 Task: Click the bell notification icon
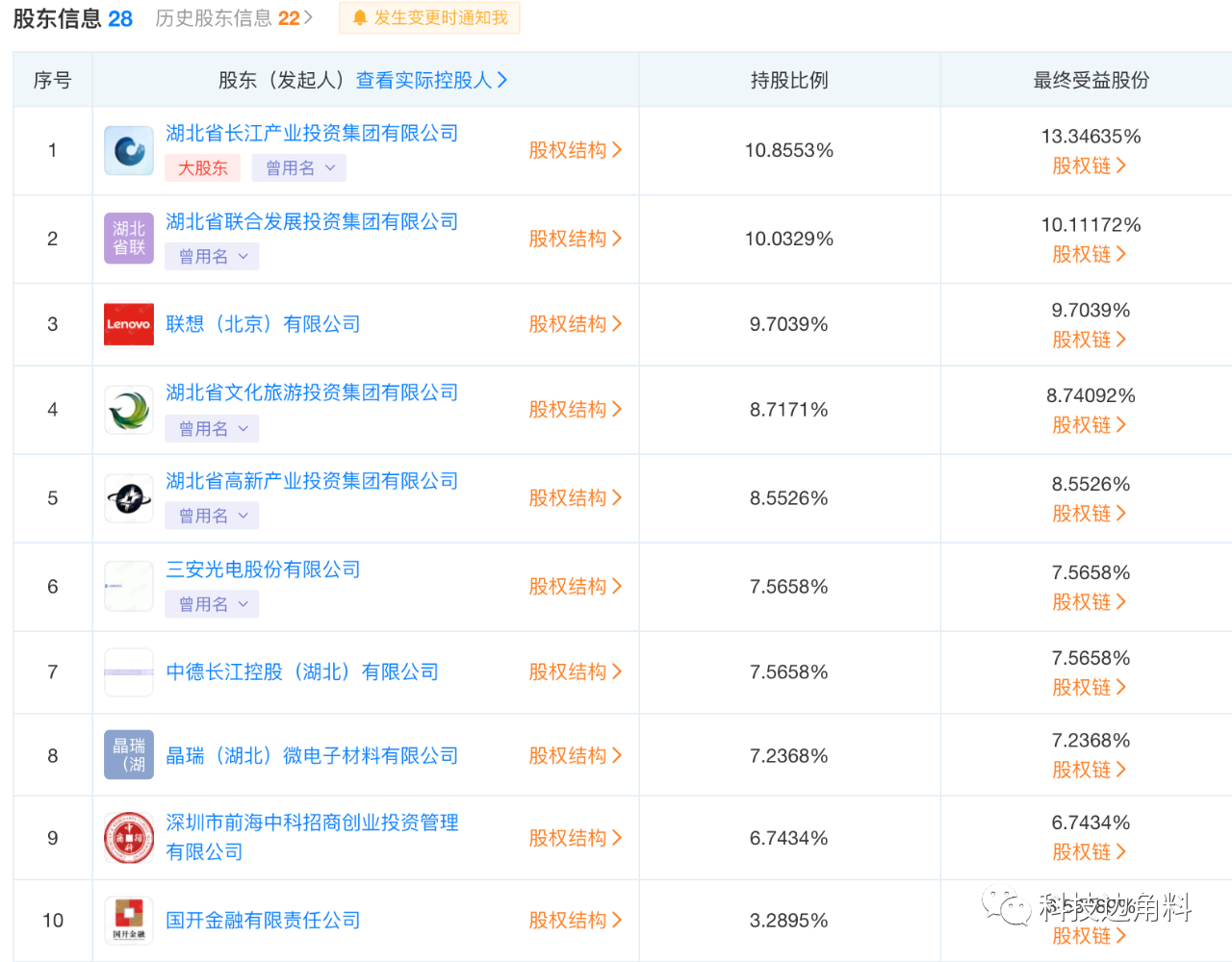[x=360, y=18]
